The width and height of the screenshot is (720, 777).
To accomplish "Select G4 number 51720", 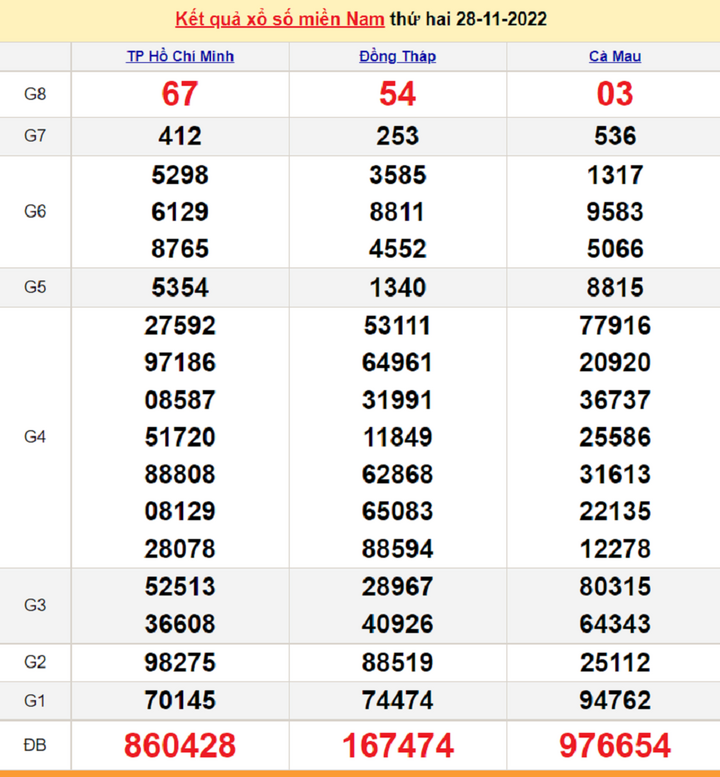I will pyautogui.click(x=180, y=437).
